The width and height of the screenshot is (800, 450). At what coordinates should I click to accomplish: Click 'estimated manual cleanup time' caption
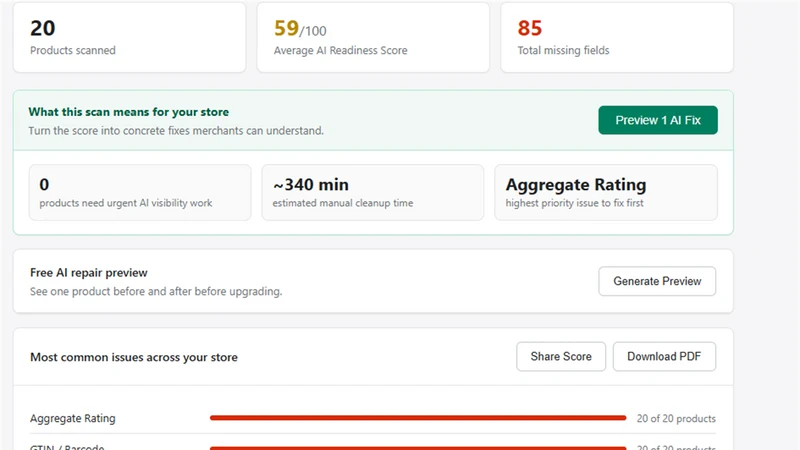click(x=343, y=203)
